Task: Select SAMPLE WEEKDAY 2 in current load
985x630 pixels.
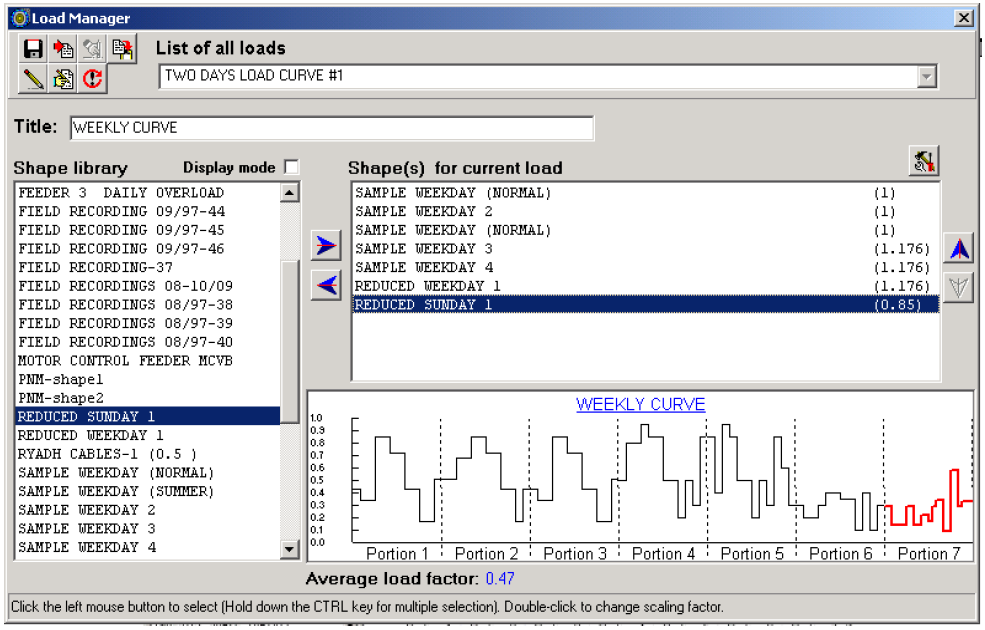Action: point(646,212)
